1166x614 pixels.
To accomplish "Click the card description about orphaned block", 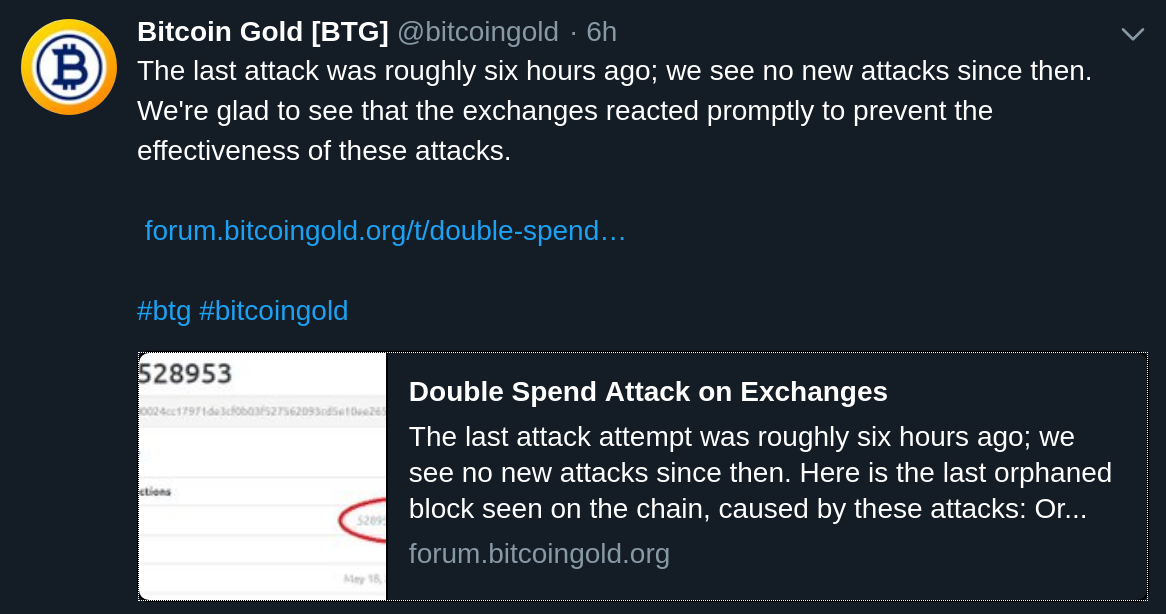I will pyautogui.click(x=760, y=473).
